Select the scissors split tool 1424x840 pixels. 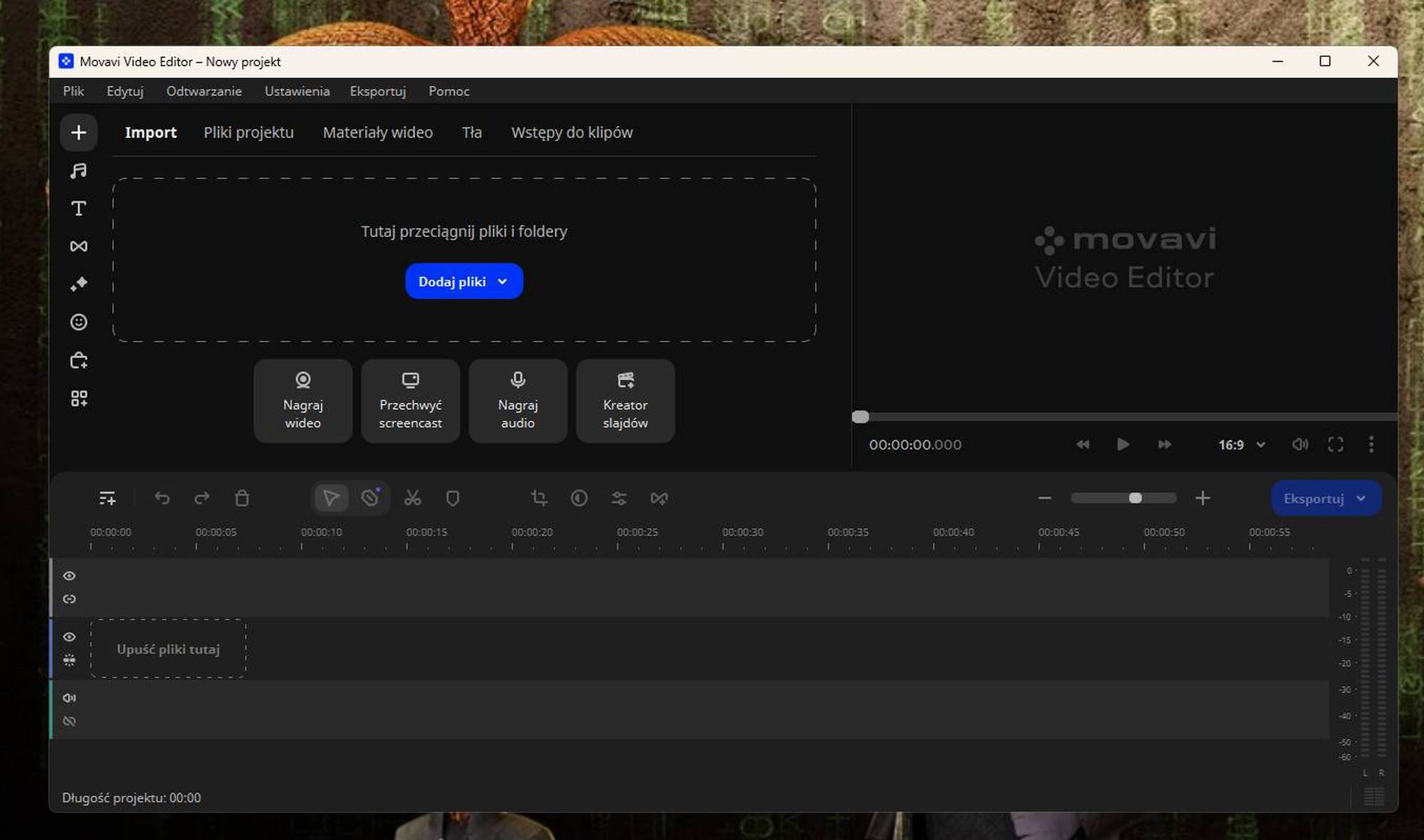click(412, 498)
